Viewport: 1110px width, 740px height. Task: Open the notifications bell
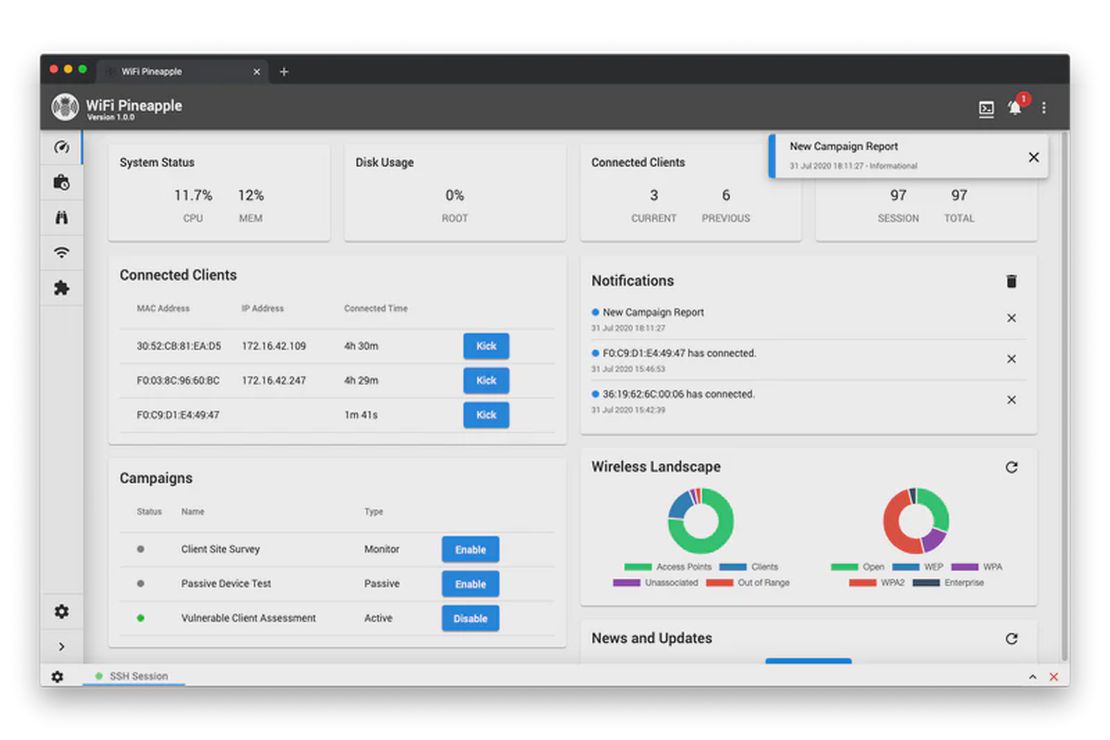click(x=1015, y=108)
